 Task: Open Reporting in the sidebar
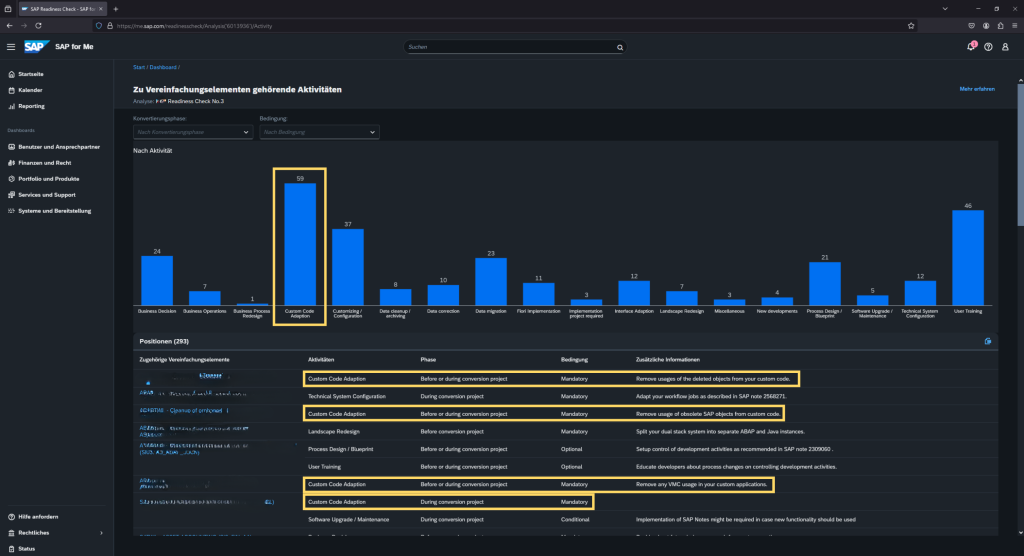click(x=31, y=106)
